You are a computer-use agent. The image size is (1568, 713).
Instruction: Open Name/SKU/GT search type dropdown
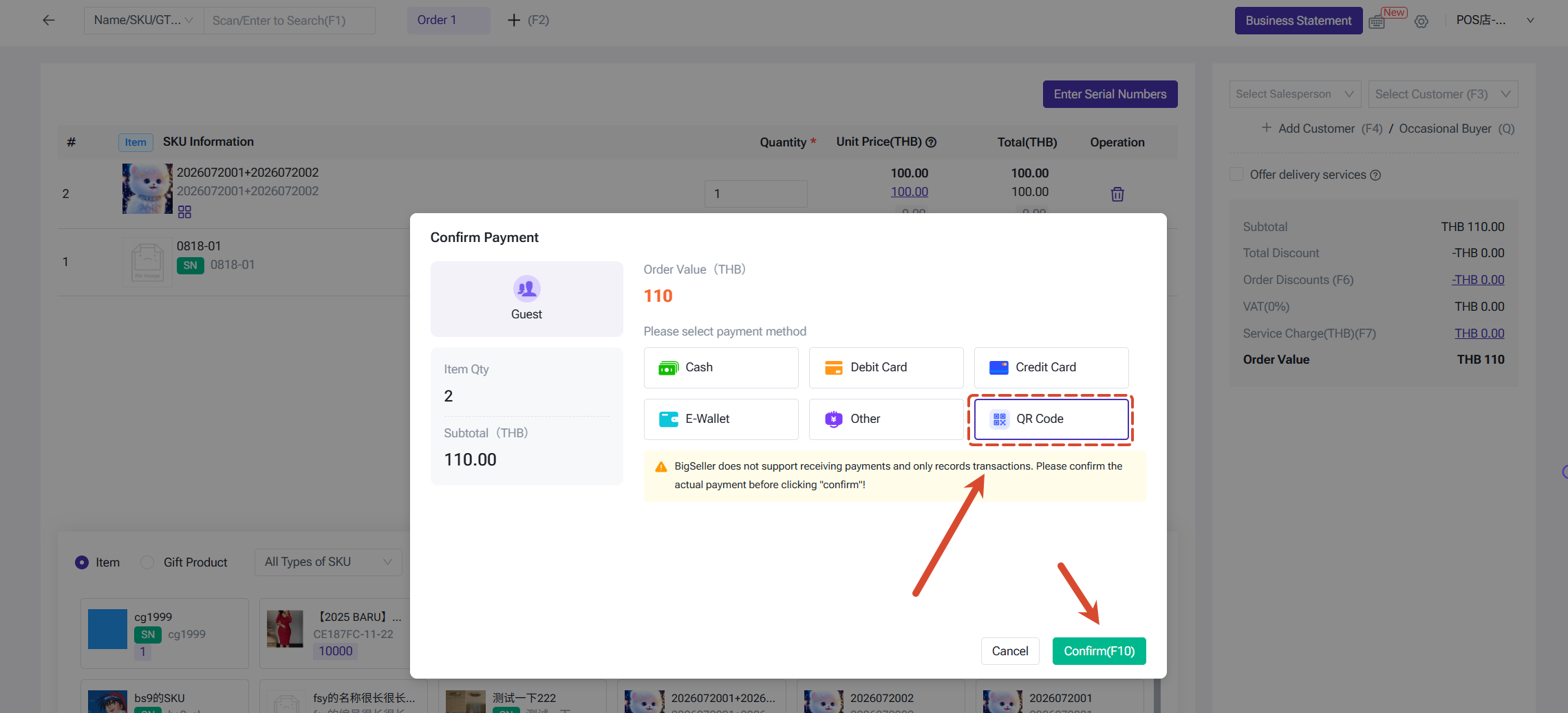(x=144, y=21)
